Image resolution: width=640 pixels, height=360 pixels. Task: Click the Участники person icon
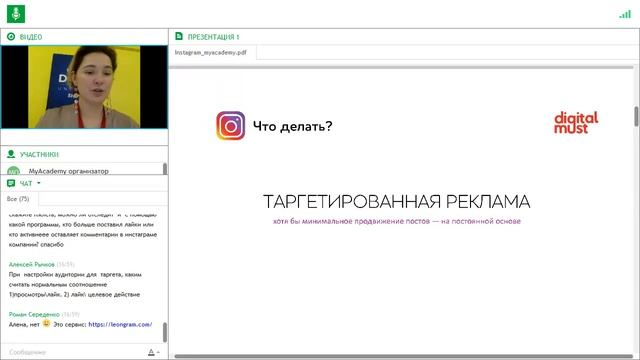coord(11,154)
